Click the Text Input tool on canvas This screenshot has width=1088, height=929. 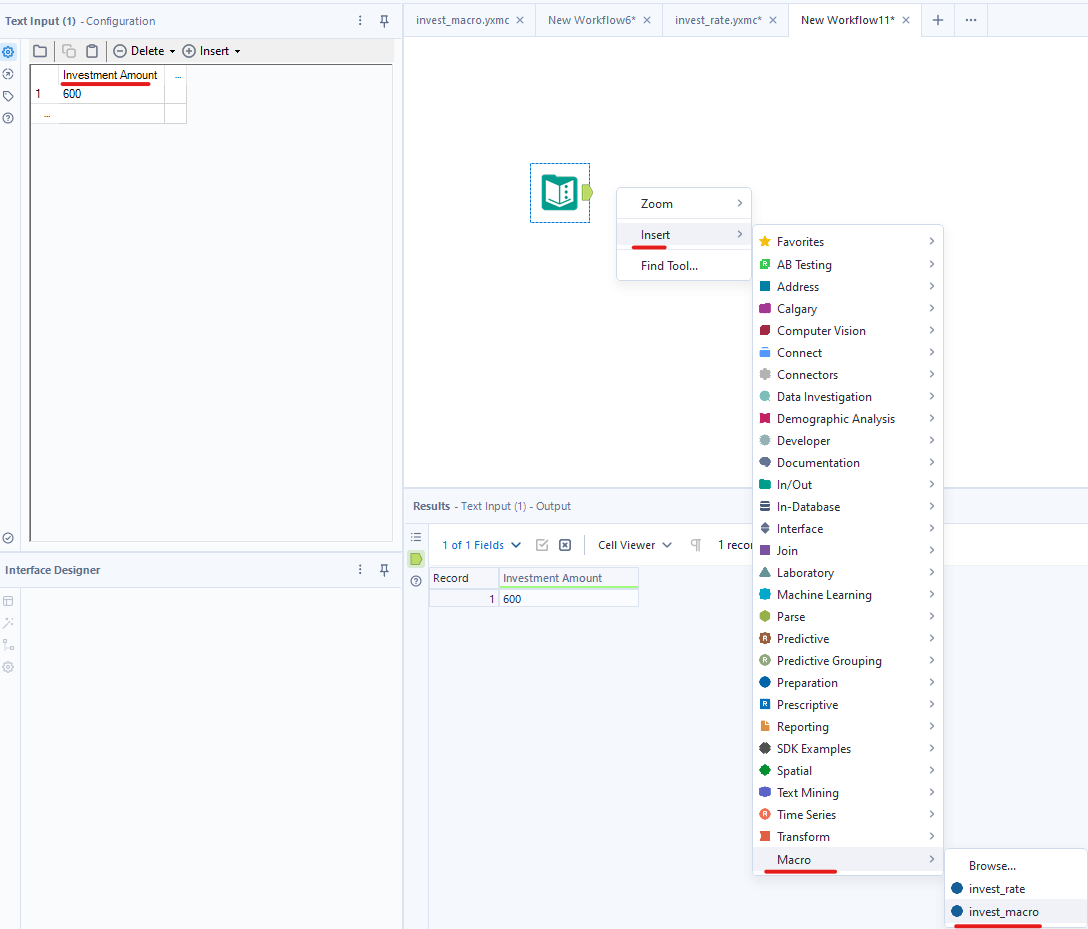tap(559, 193)
